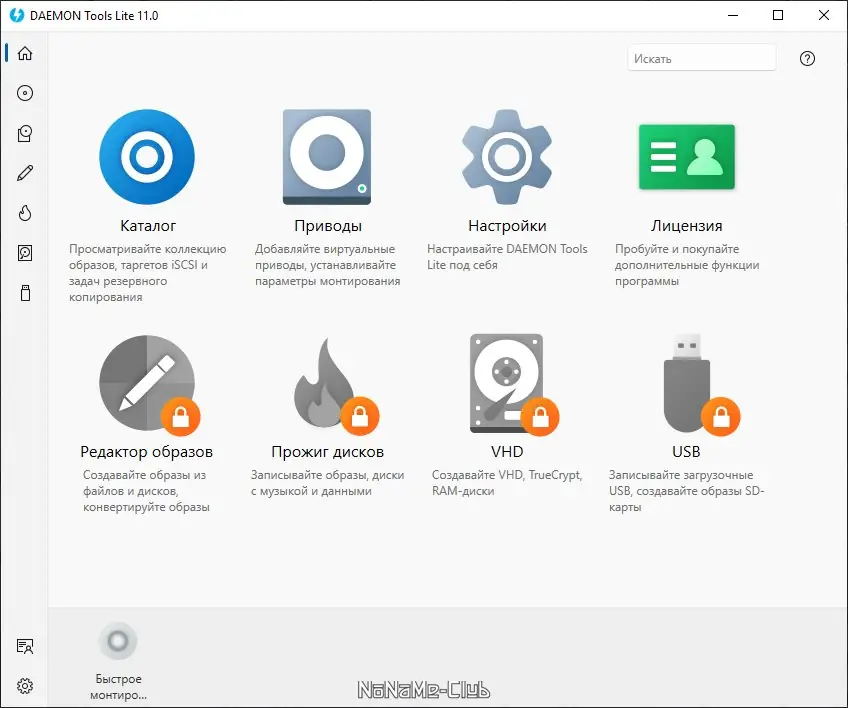Click the USB heading text

[x=686, y=452]
